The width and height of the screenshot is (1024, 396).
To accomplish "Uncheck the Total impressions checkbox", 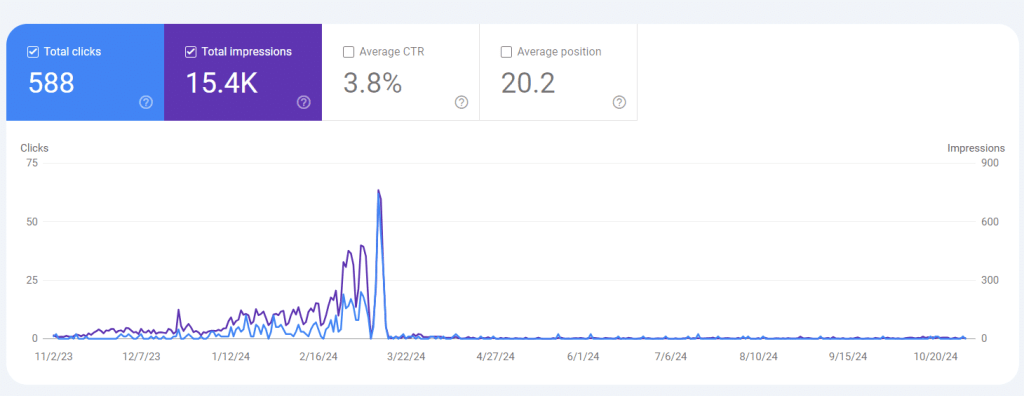I will [191, 52].
